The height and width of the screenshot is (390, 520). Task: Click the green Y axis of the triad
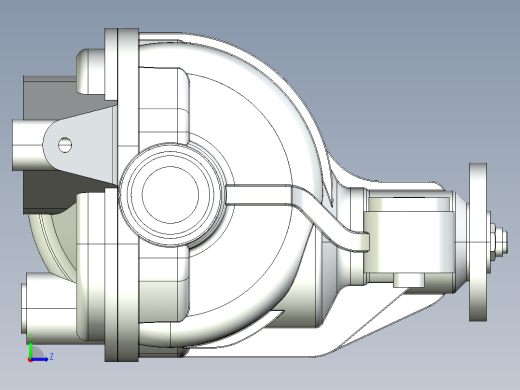pos(30,351)
